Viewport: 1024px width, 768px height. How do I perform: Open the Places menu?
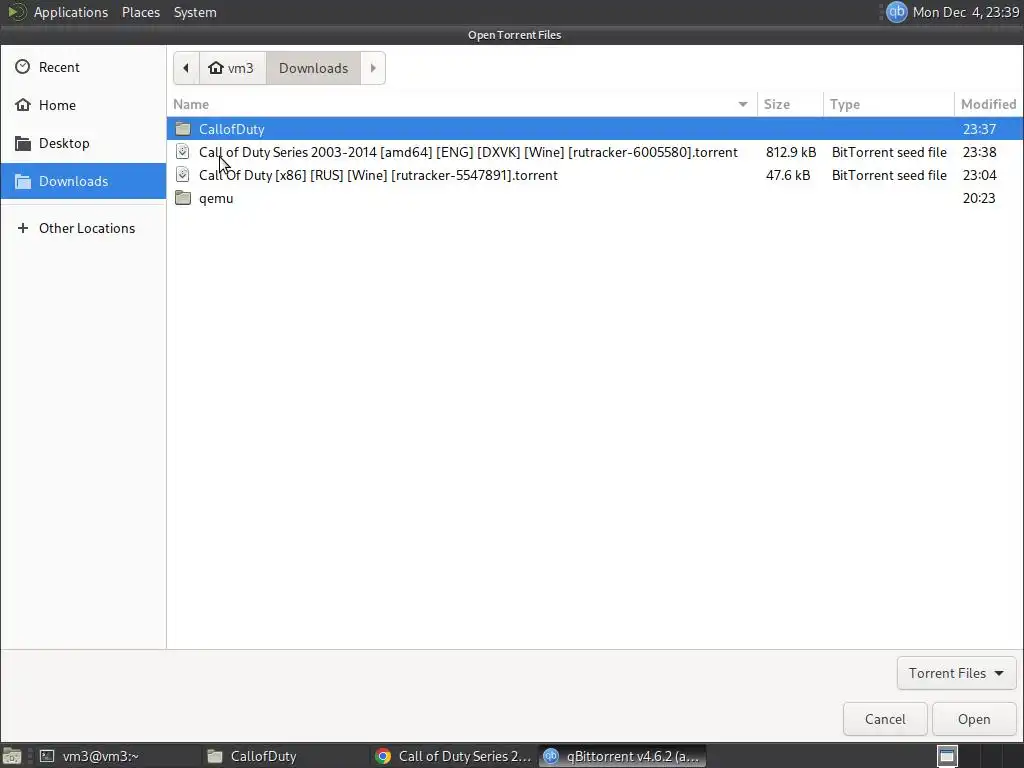coord(141,12)
